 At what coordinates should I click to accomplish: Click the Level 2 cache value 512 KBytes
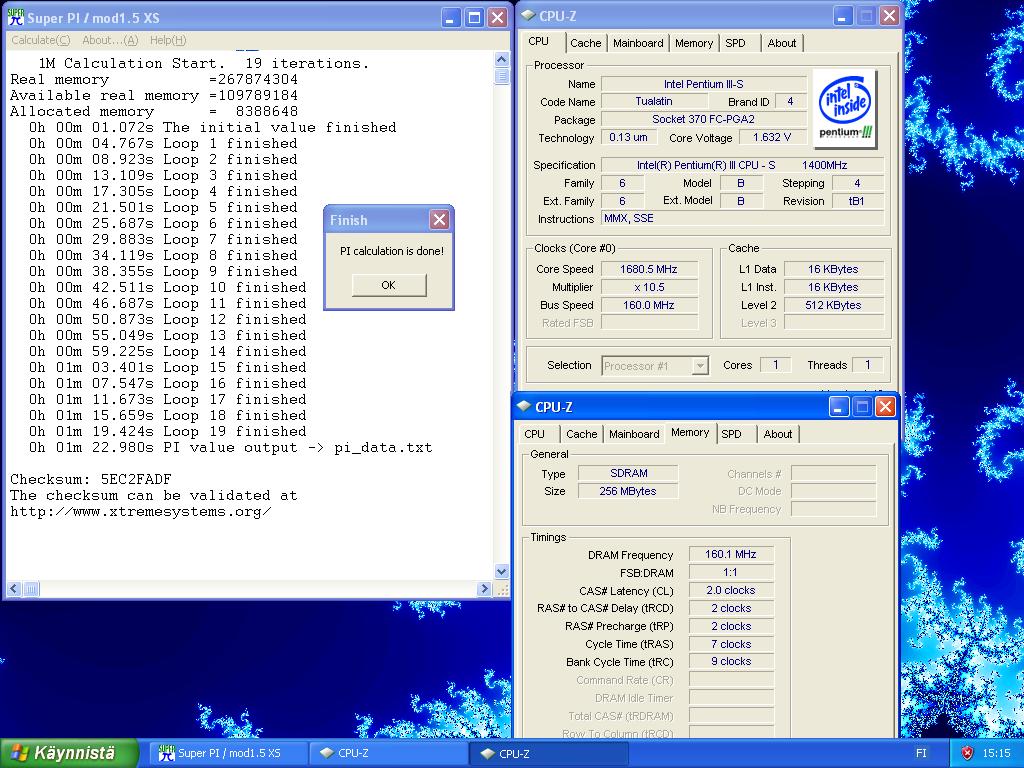click(833, 305)
